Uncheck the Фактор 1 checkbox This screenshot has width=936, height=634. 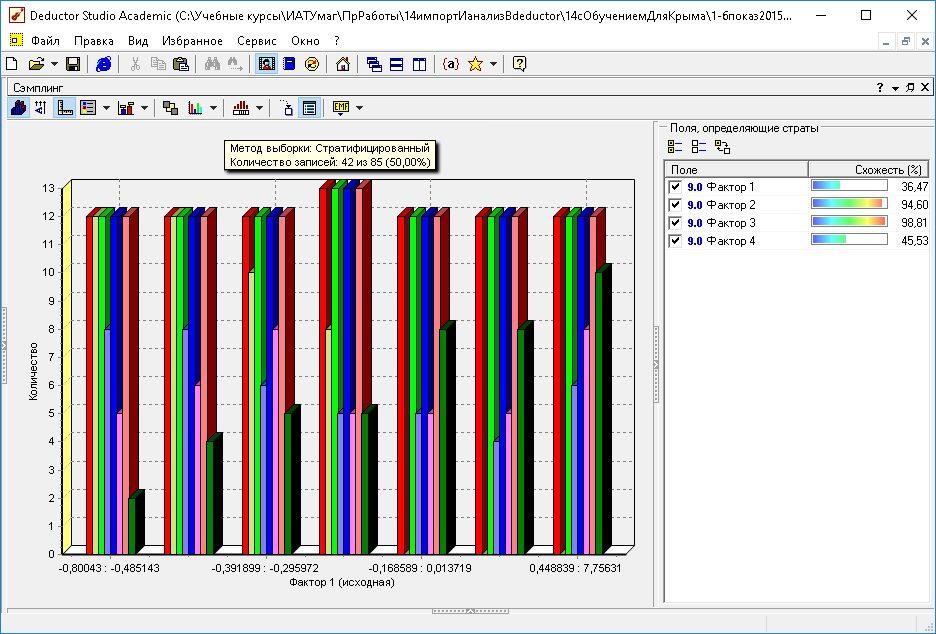[x=675, y=187]
